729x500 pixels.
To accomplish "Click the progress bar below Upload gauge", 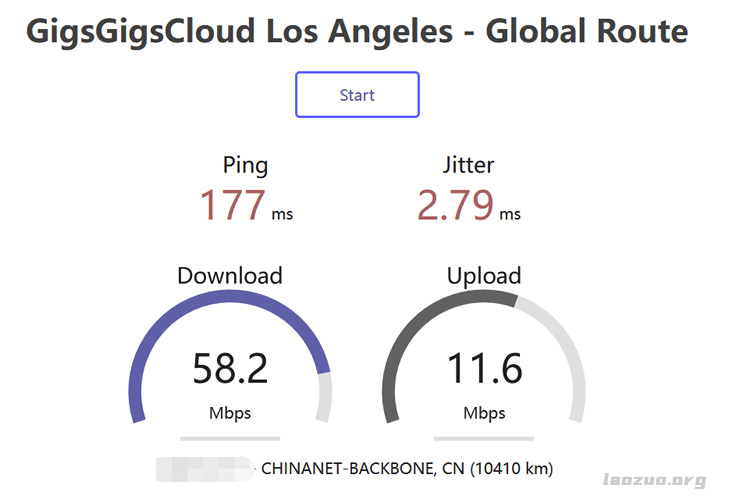I will point(484,438).
